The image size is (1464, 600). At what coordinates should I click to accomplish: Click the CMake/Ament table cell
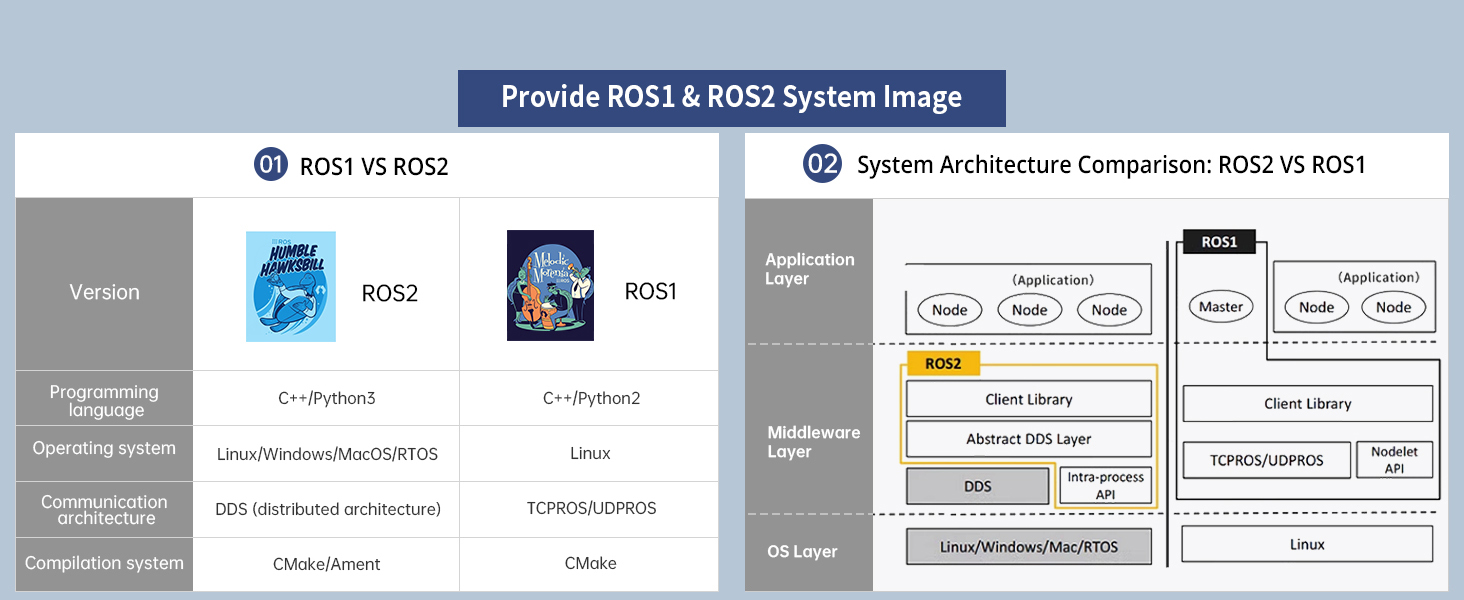coord(326,564)
